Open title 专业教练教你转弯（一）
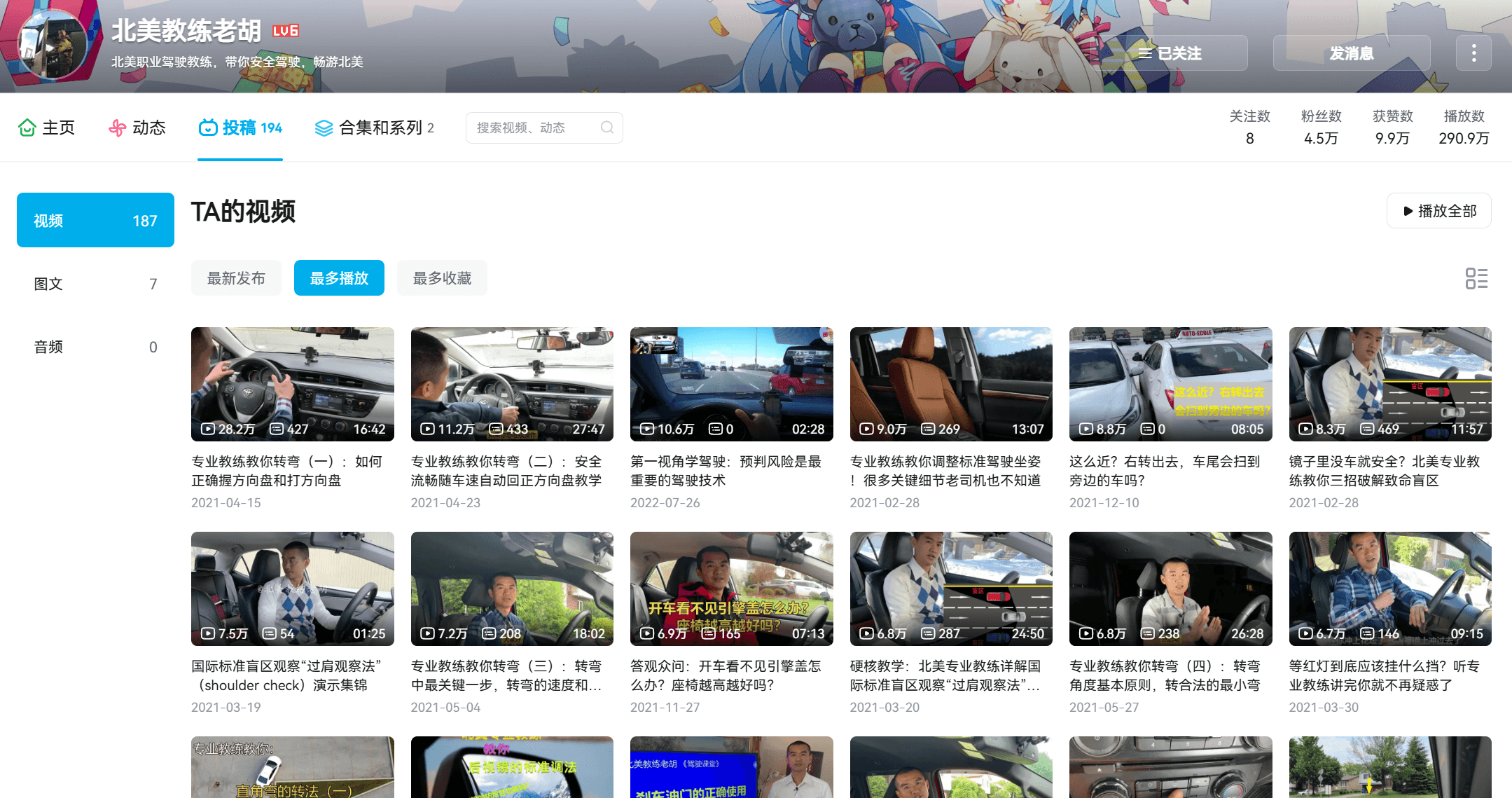The width and height of the screenshot is (1512, 798). tap(287, 471)
